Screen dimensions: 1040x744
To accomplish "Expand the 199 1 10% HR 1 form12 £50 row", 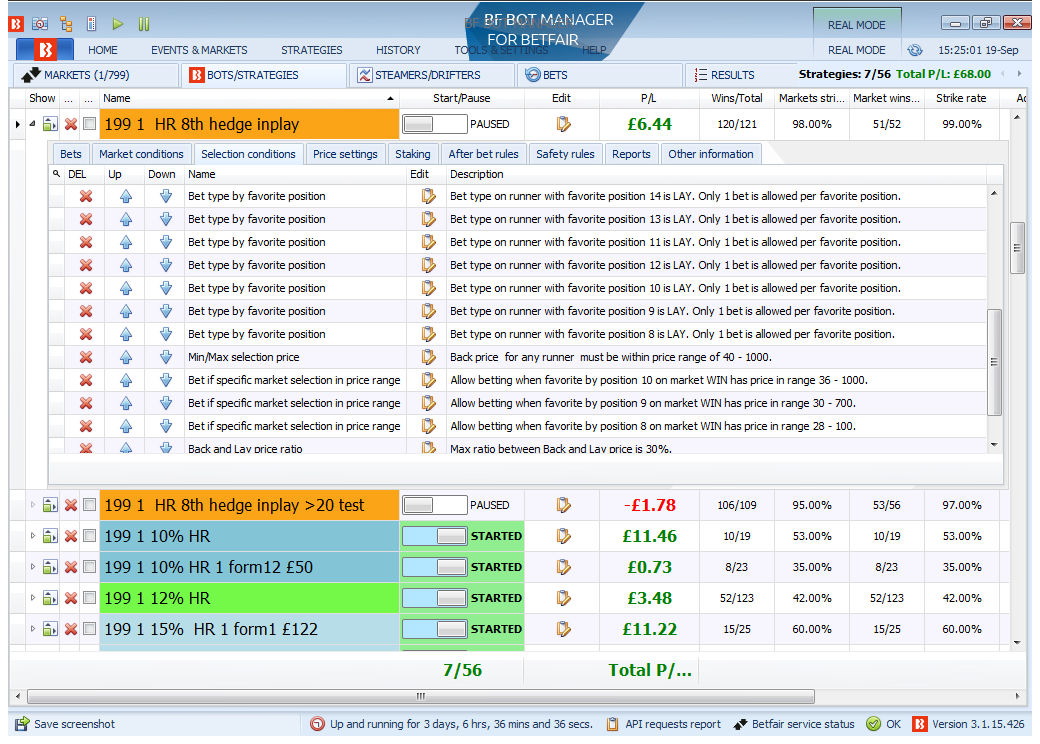I will [32, 567].
